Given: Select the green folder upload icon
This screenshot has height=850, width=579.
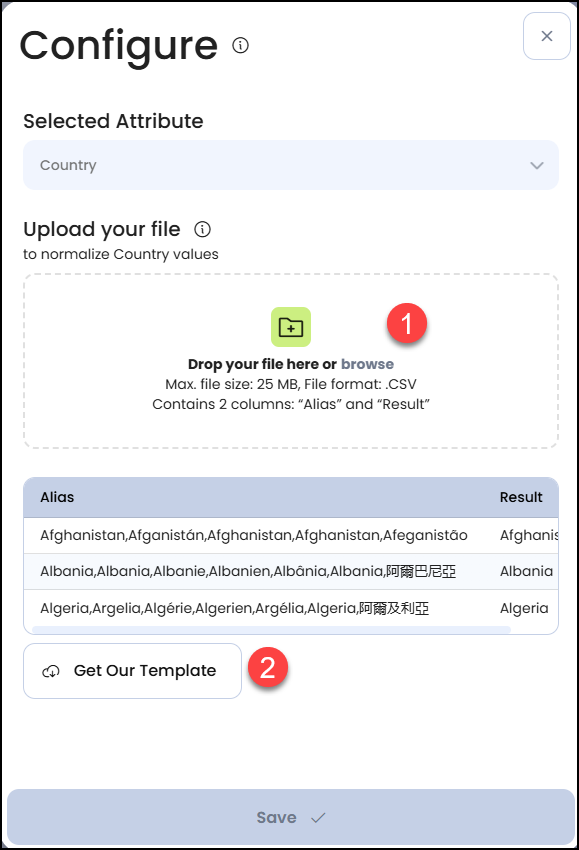Looking at the screenshot, I should 289,326.
